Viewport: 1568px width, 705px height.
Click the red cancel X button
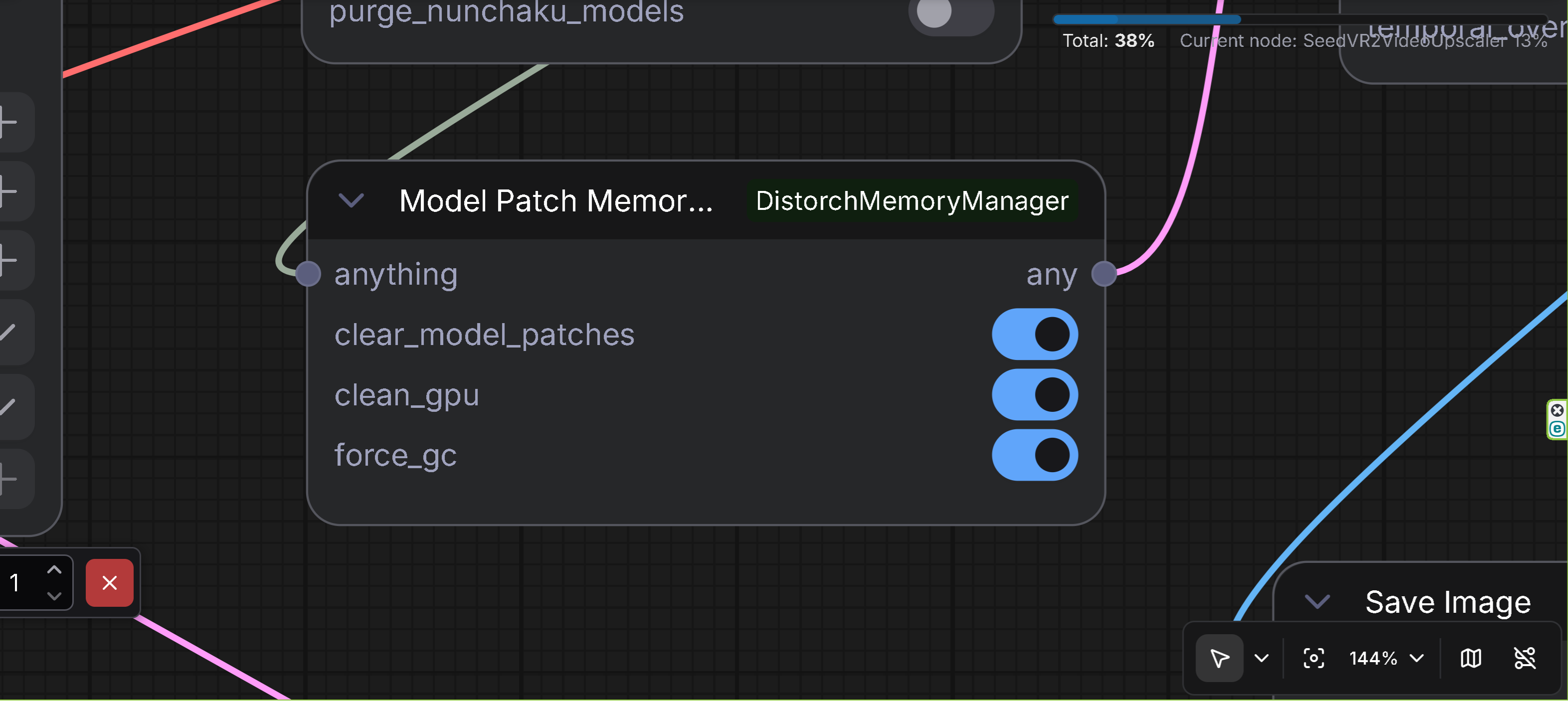tap(110, 583)
